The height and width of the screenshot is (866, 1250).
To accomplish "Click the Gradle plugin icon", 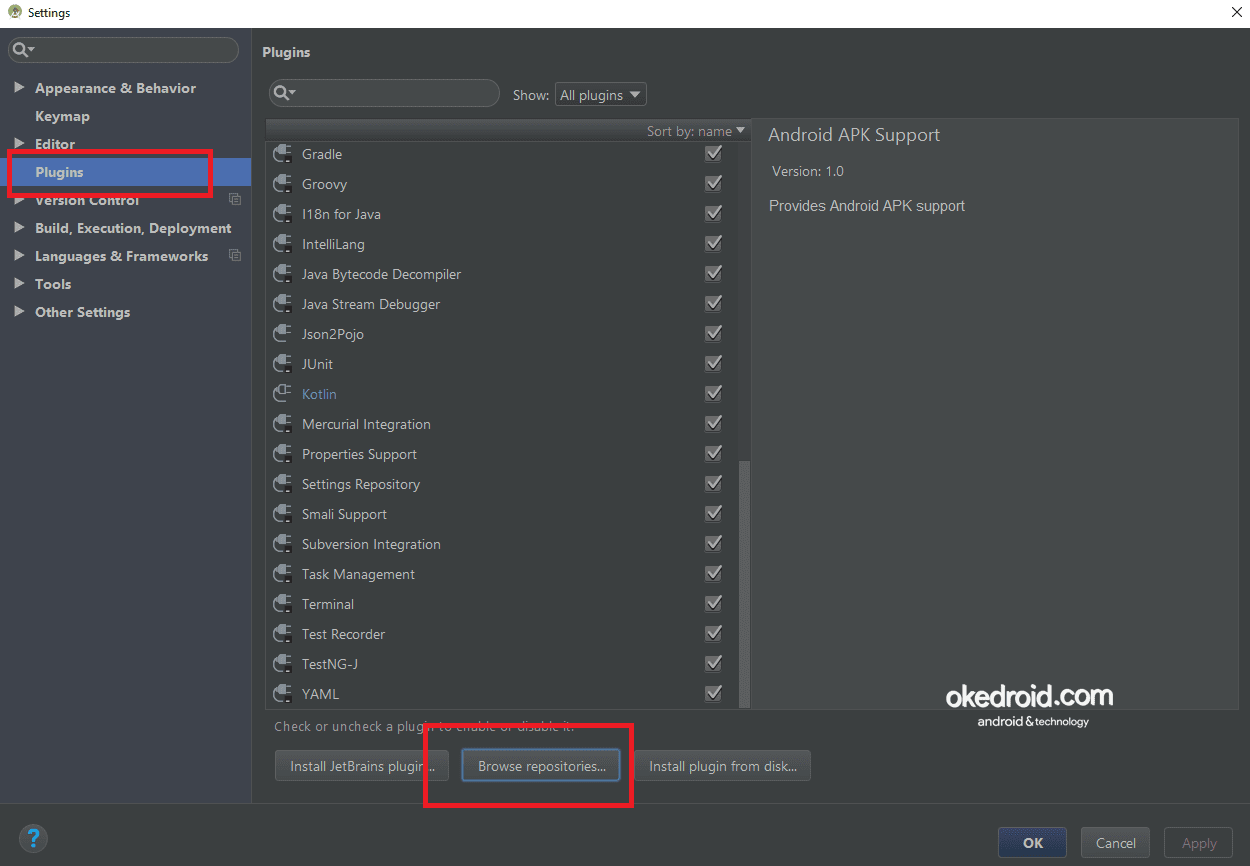I will (283, 153).
